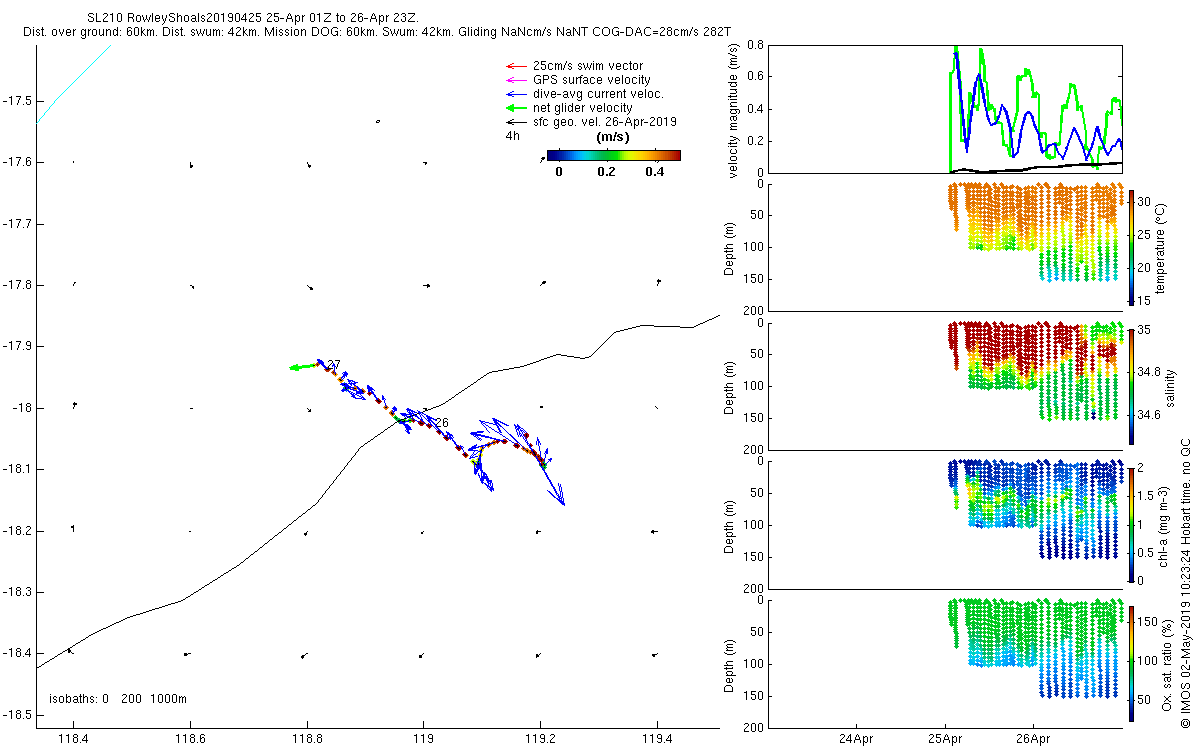The height and width of the screenshot is (750, 1200).
Task: Click the green net glider velocity legend arrow
Action: pyautogui.click(x=516, y=107)
